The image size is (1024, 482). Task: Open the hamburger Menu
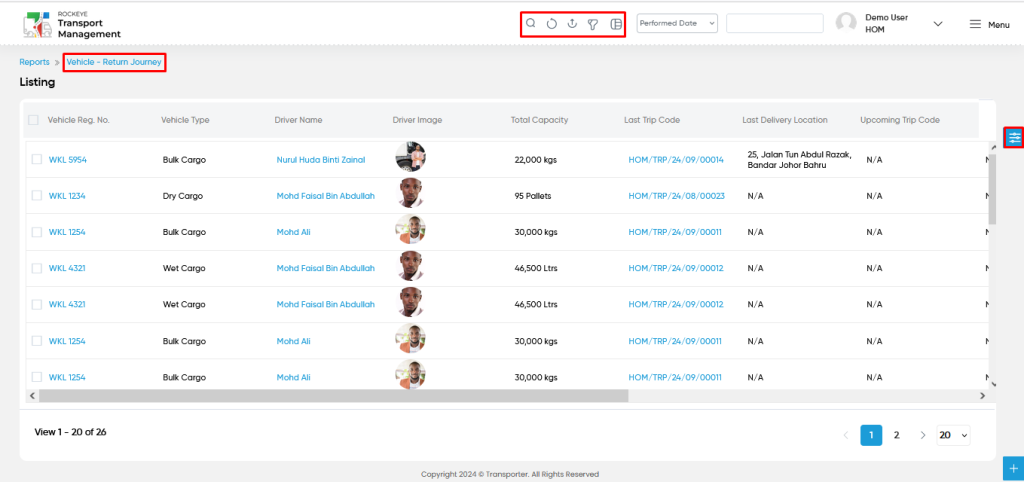point(989,24)
